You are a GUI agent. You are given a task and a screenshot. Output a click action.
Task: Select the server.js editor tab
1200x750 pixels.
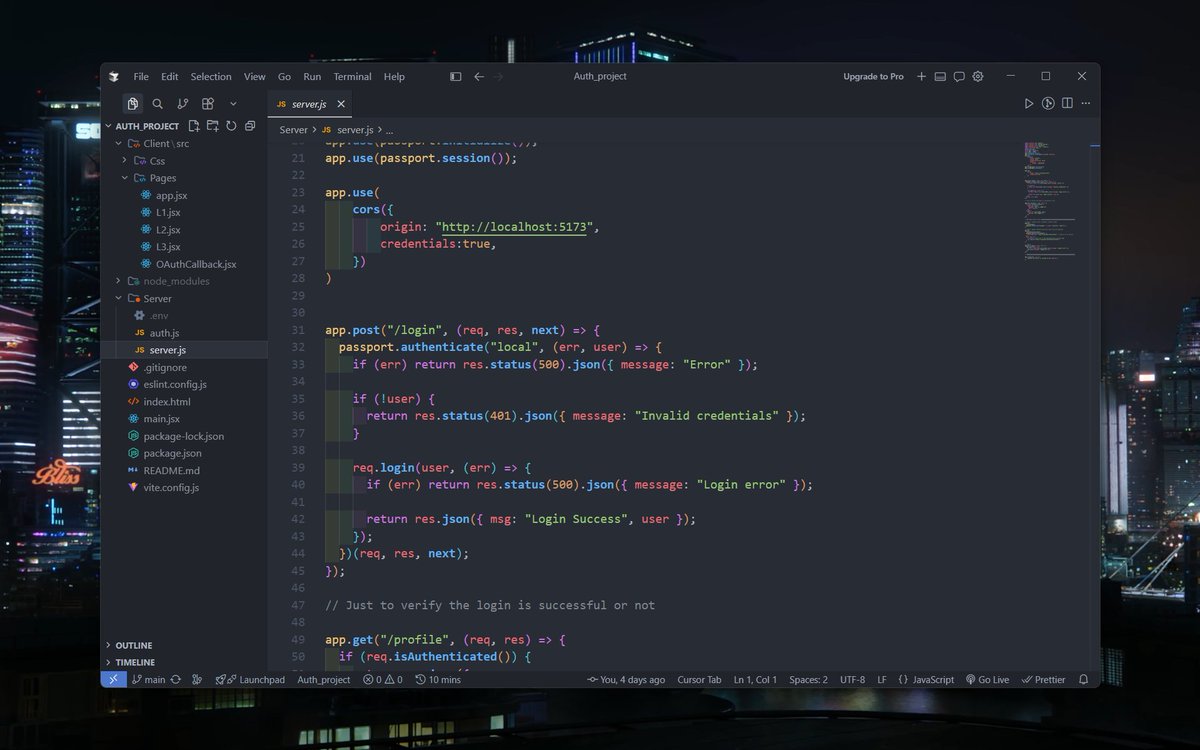coord(310,104)
